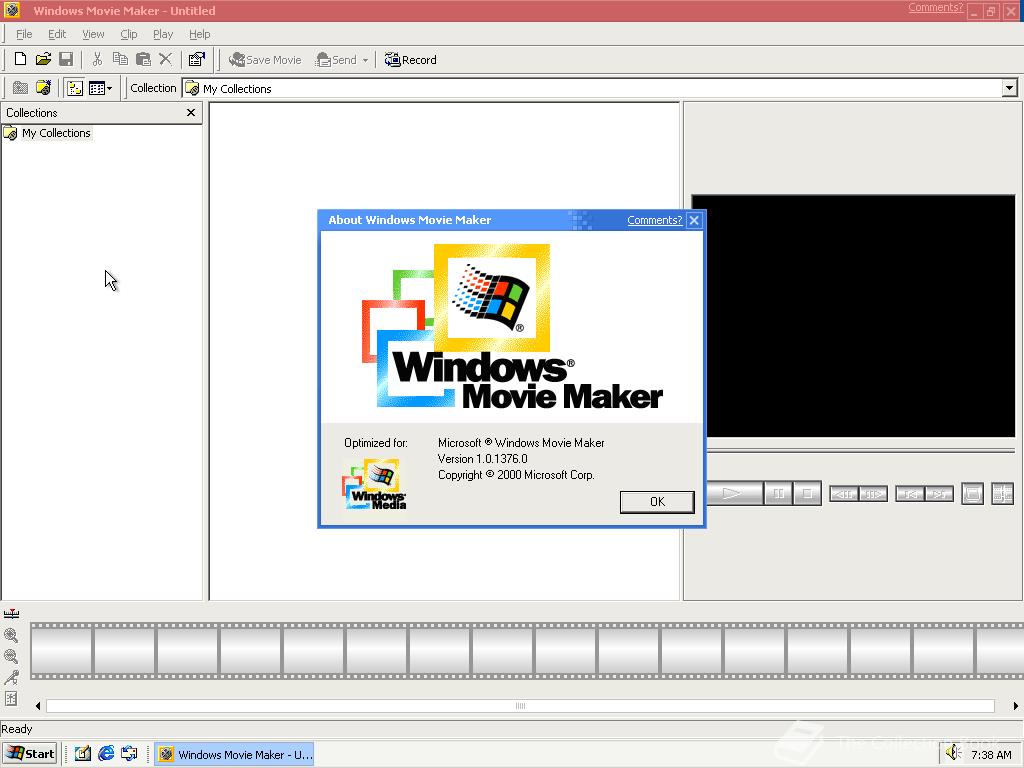Open the File menu
Screen dimensions: 1024x768
pyautogui.click(x=24, y=34)
